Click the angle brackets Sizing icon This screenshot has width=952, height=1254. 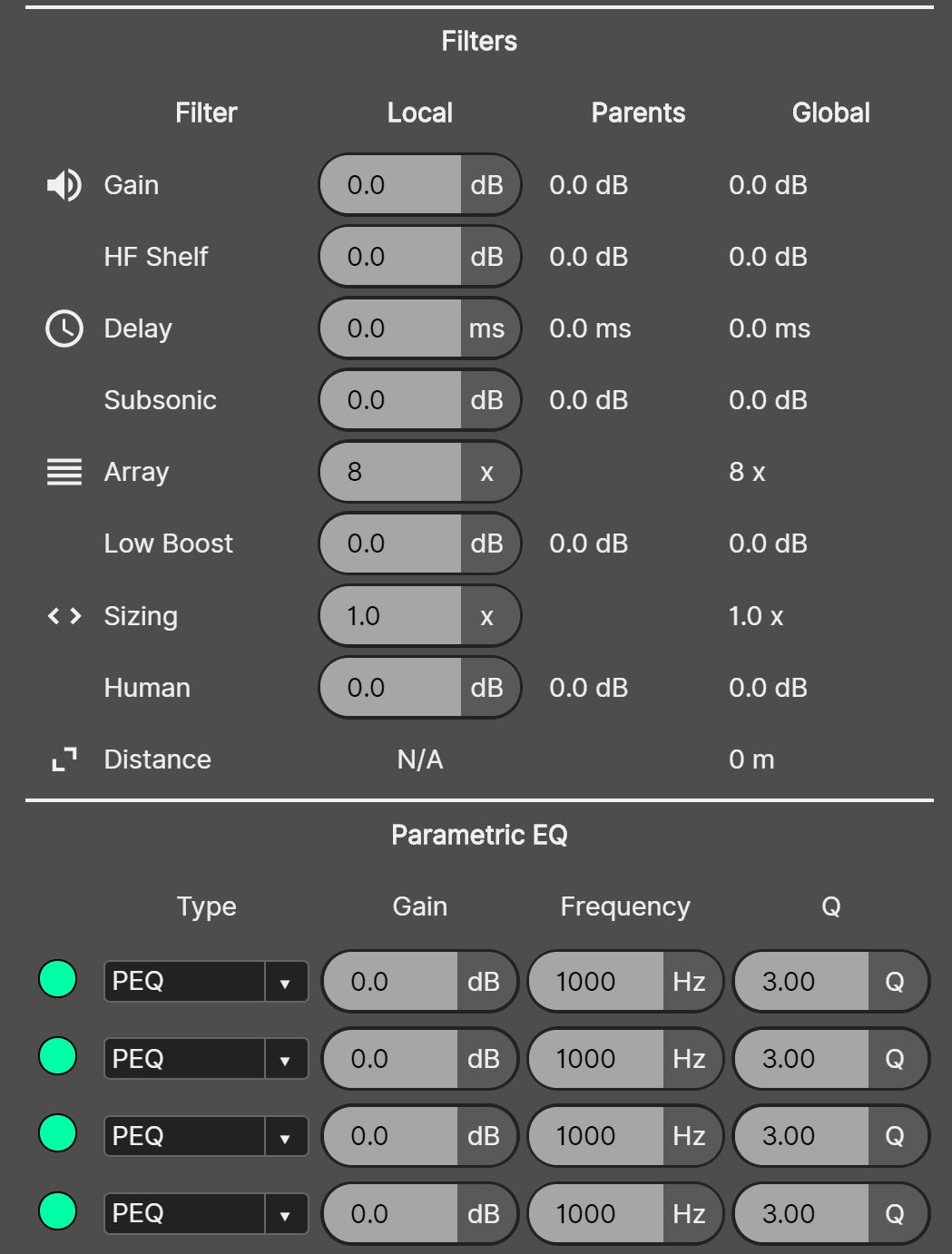coord(64,616)
